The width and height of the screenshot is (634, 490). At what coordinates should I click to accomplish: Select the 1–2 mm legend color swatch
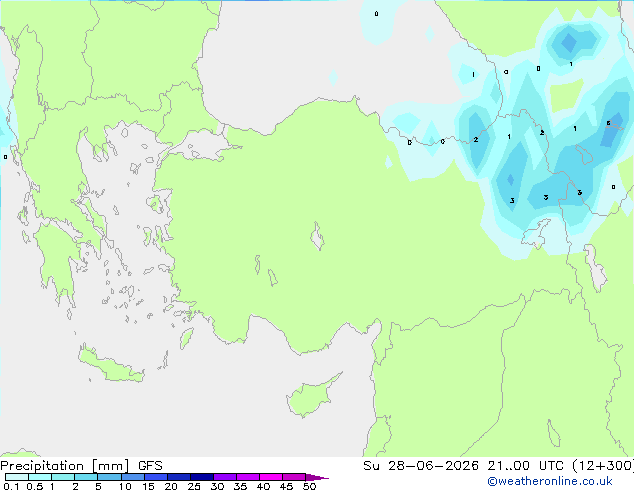(x=63, y=477)
